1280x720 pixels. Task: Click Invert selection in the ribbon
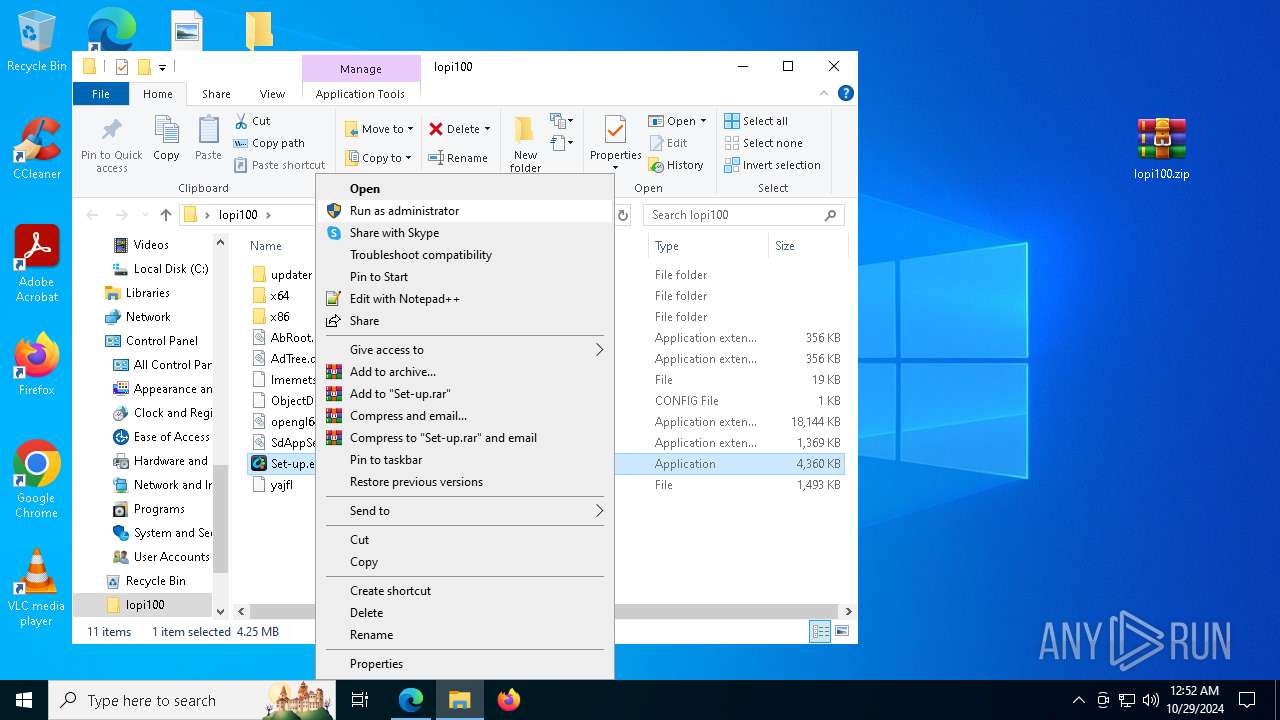point(772,165)
